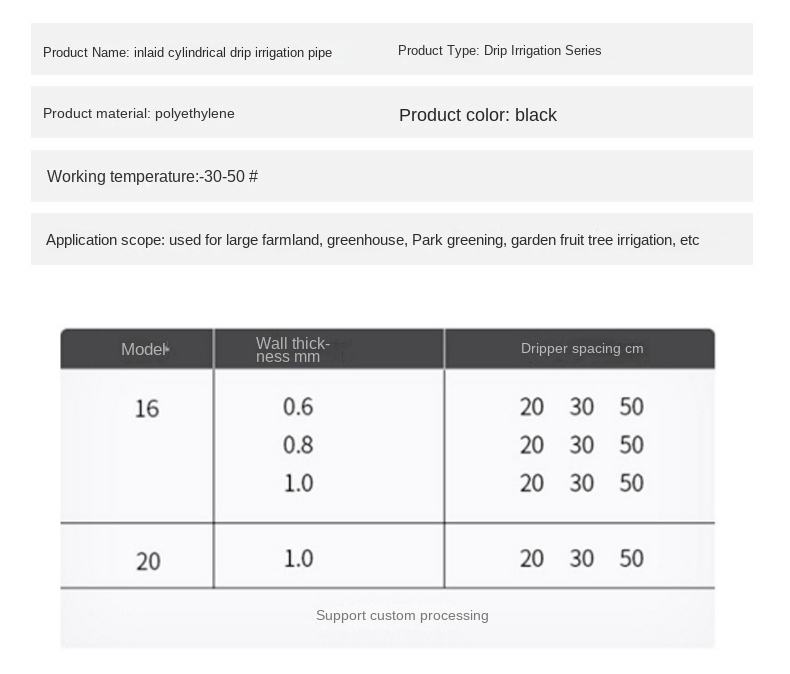This screenshot has height=674, width=790.
Task: Click model 20's 1.0 wall thickness value
Action: [x=298, y=558]
